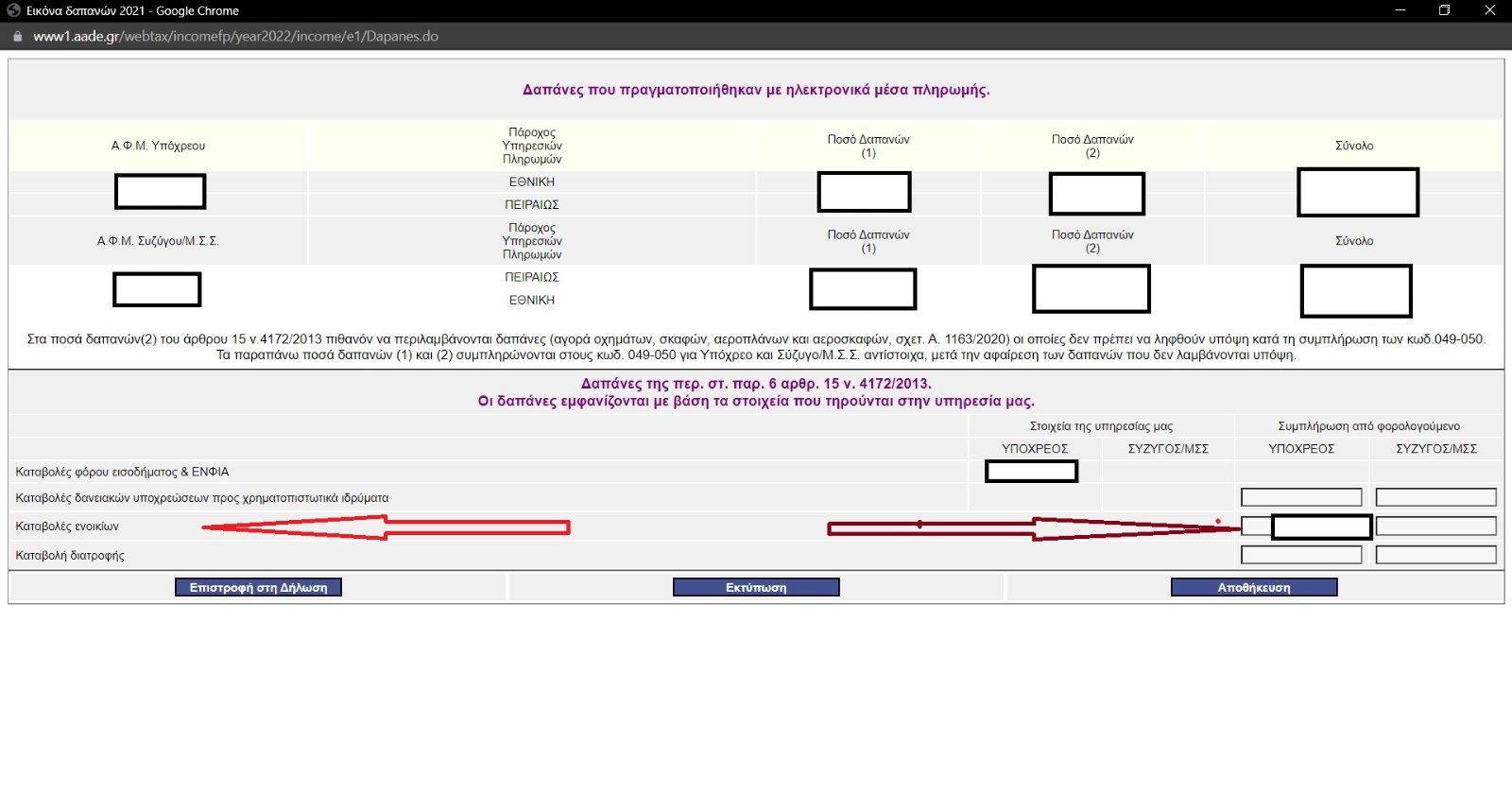The width and height of the screenshot is (1512, 795).
Task: Click ΣΥΖΥΓΟΣ/ΜΣΣ under Στοιχεία της υπηρεσίας μας
Action: point(1168,449)
